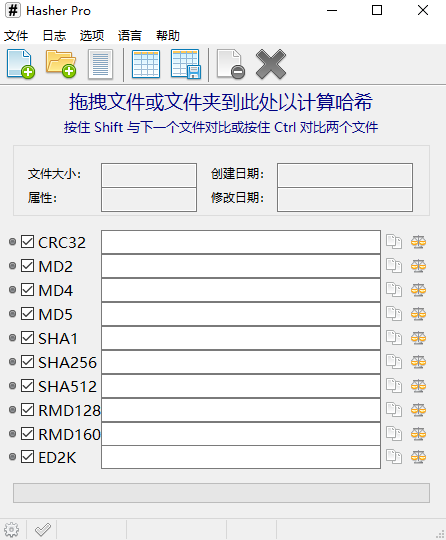This screenshot has height=540, width=446.
Task: Compare the MD5 hash using scales icon
Action: coord(418,314)
